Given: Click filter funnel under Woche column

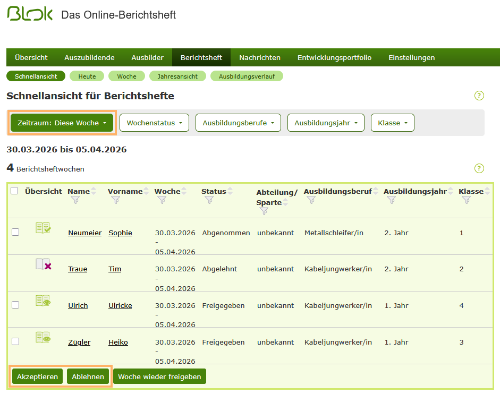Looking at the screenshot, I should (162, 200).
